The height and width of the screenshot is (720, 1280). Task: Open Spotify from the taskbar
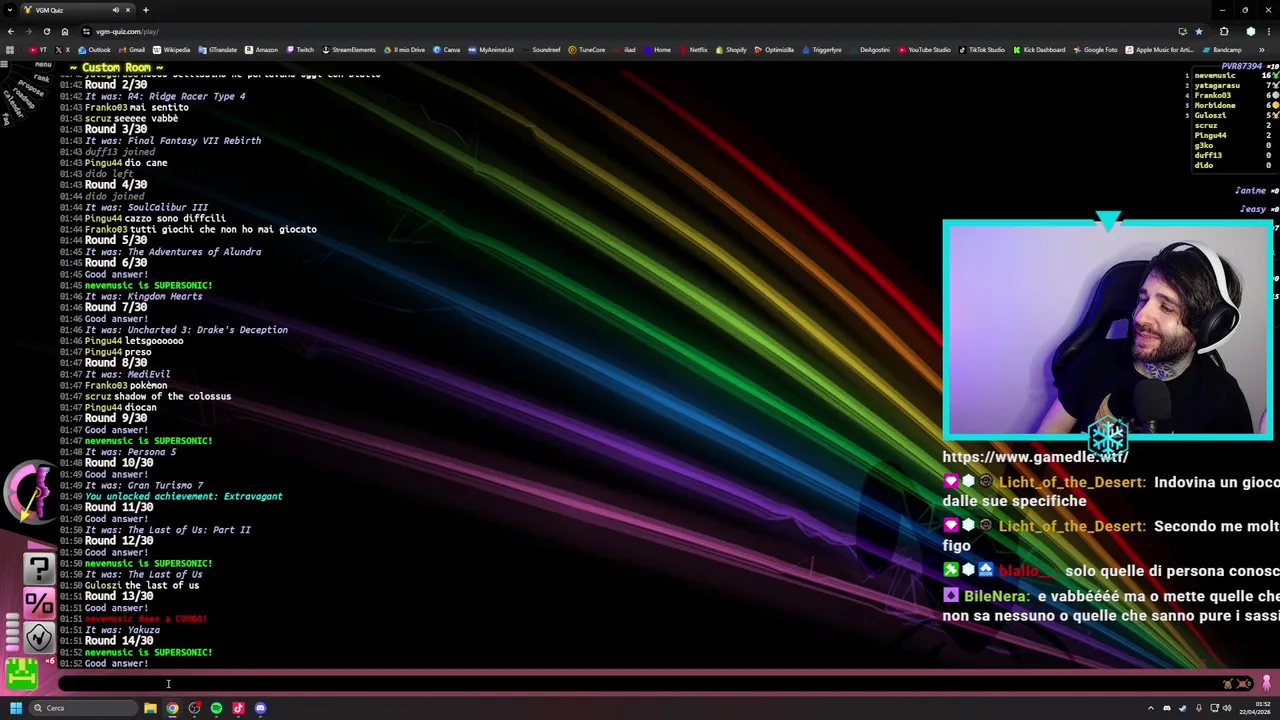coord(216,708)
